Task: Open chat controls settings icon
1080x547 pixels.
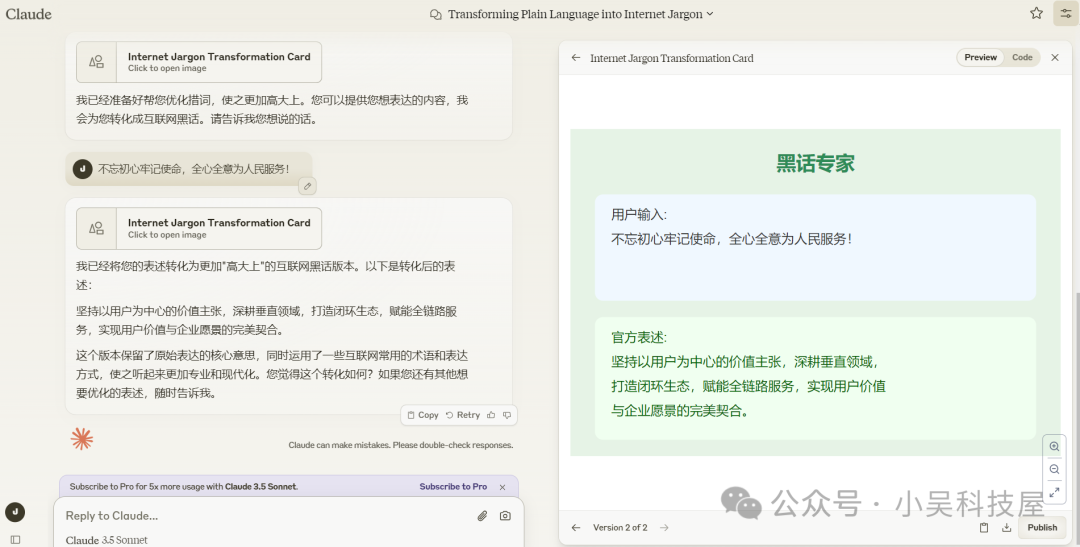Action: pyautogui.click(x=1065, y=14)
